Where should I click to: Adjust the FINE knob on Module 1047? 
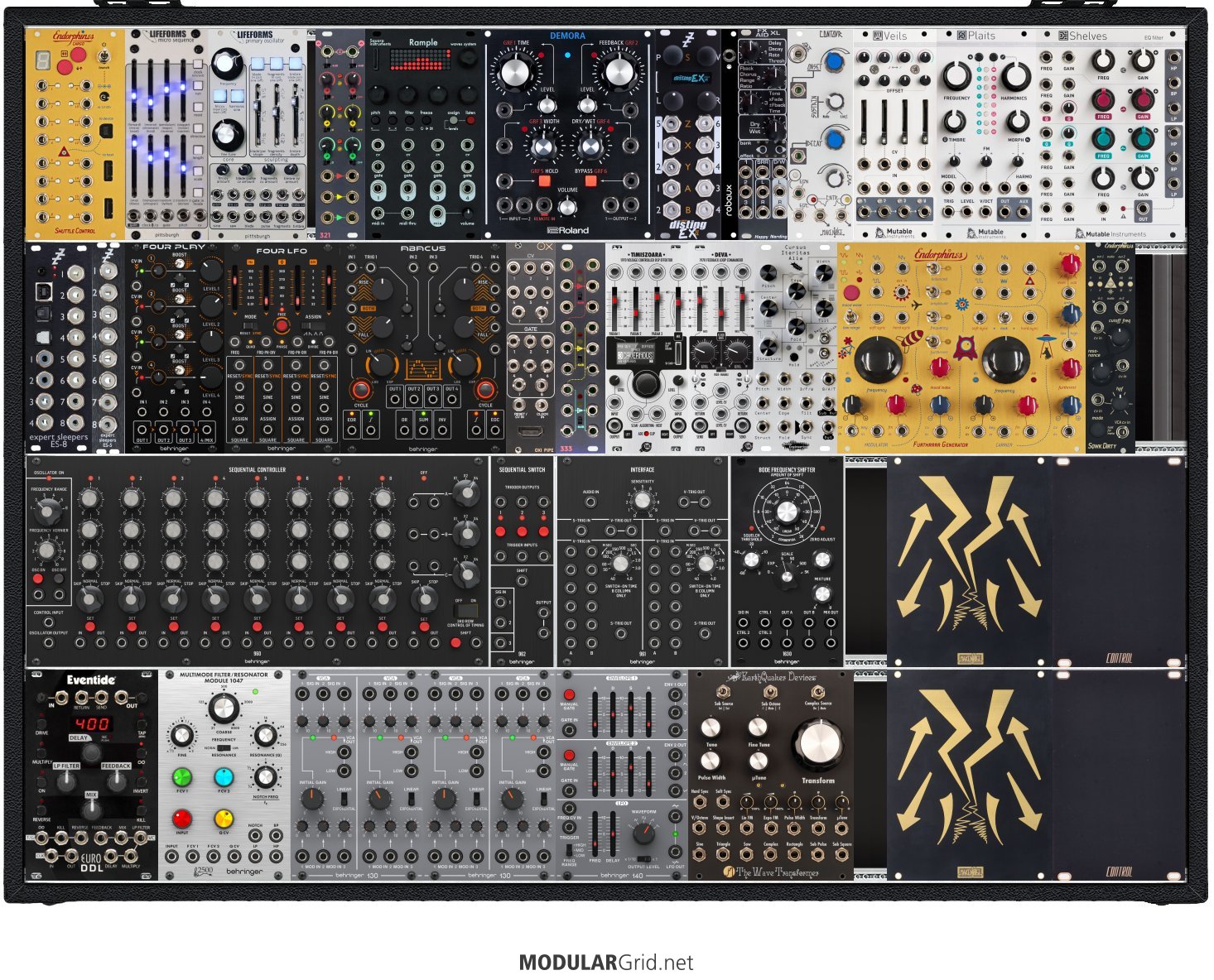pyautogui.click(x=182, y=736)
